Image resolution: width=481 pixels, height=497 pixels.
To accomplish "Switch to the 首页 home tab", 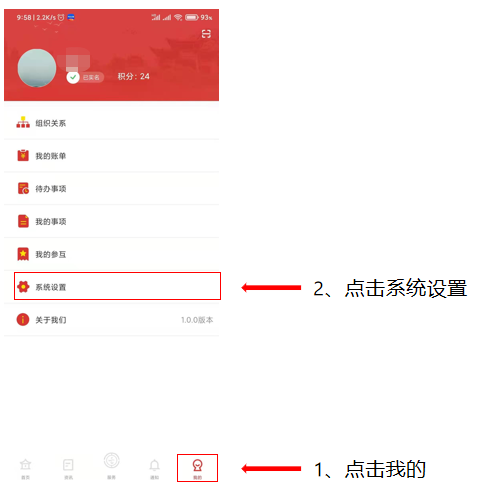I will [x=25, y=469].
